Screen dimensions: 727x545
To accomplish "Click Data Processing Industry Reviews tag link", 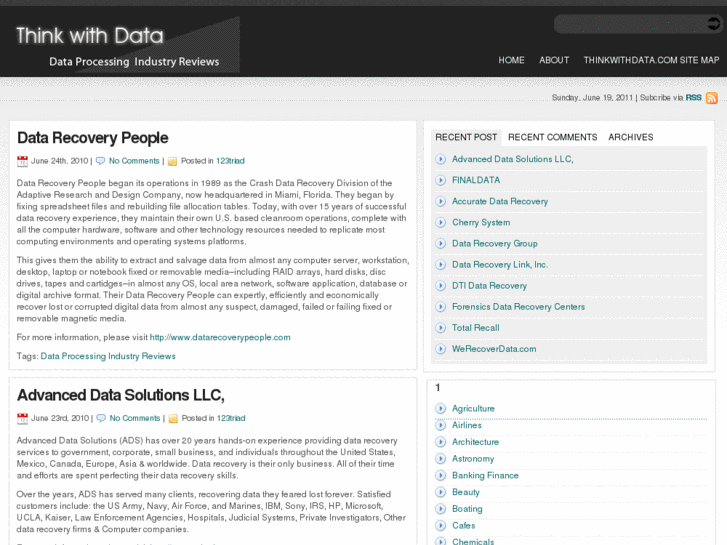I will 108,356.
